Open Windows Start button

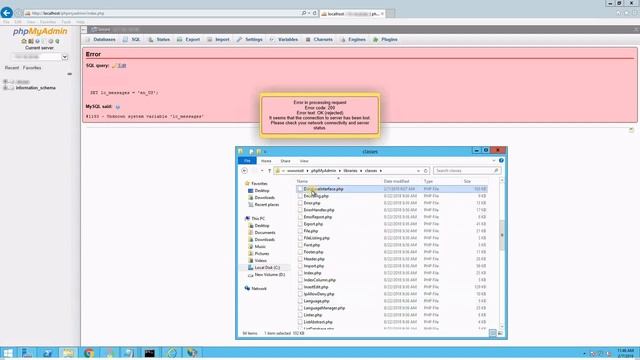click(x=8, y=353)
